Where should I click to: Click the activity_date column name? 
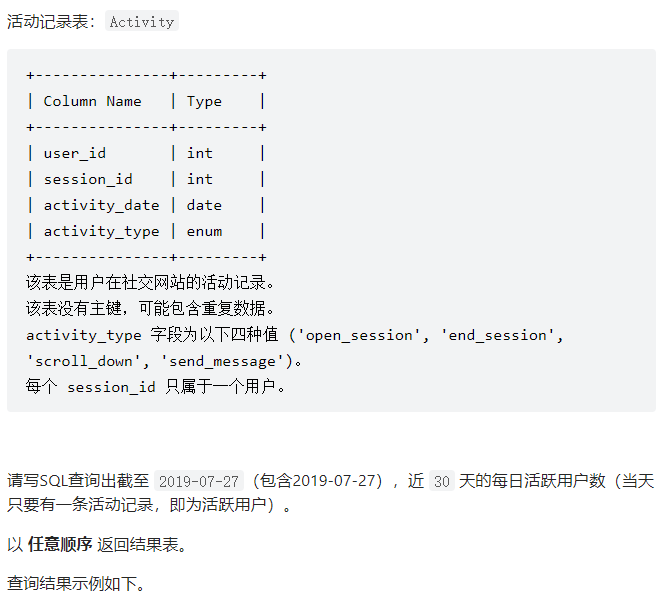pyautogui.click(x=102, y=206)
